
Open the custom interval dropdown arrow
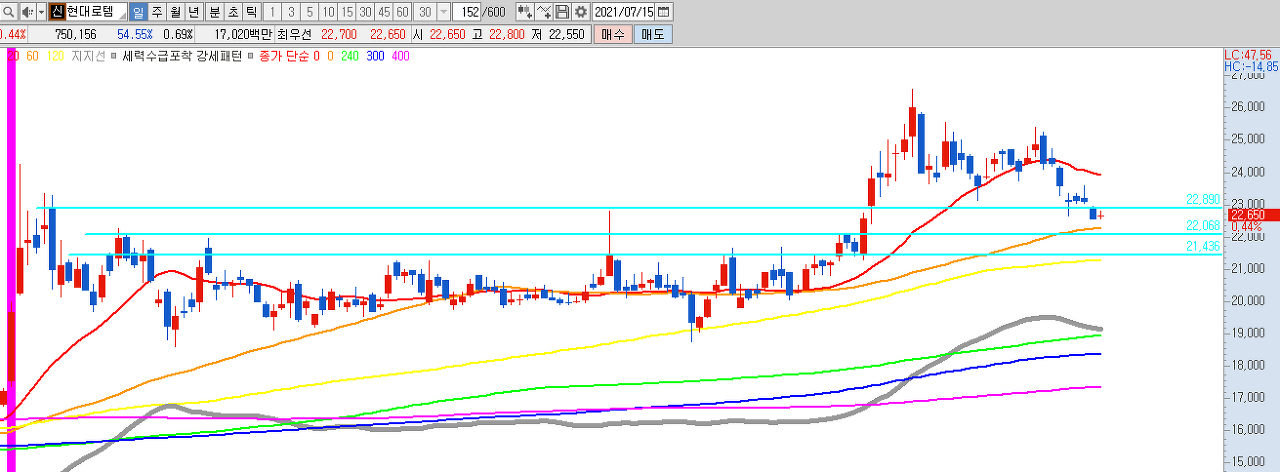443,12
